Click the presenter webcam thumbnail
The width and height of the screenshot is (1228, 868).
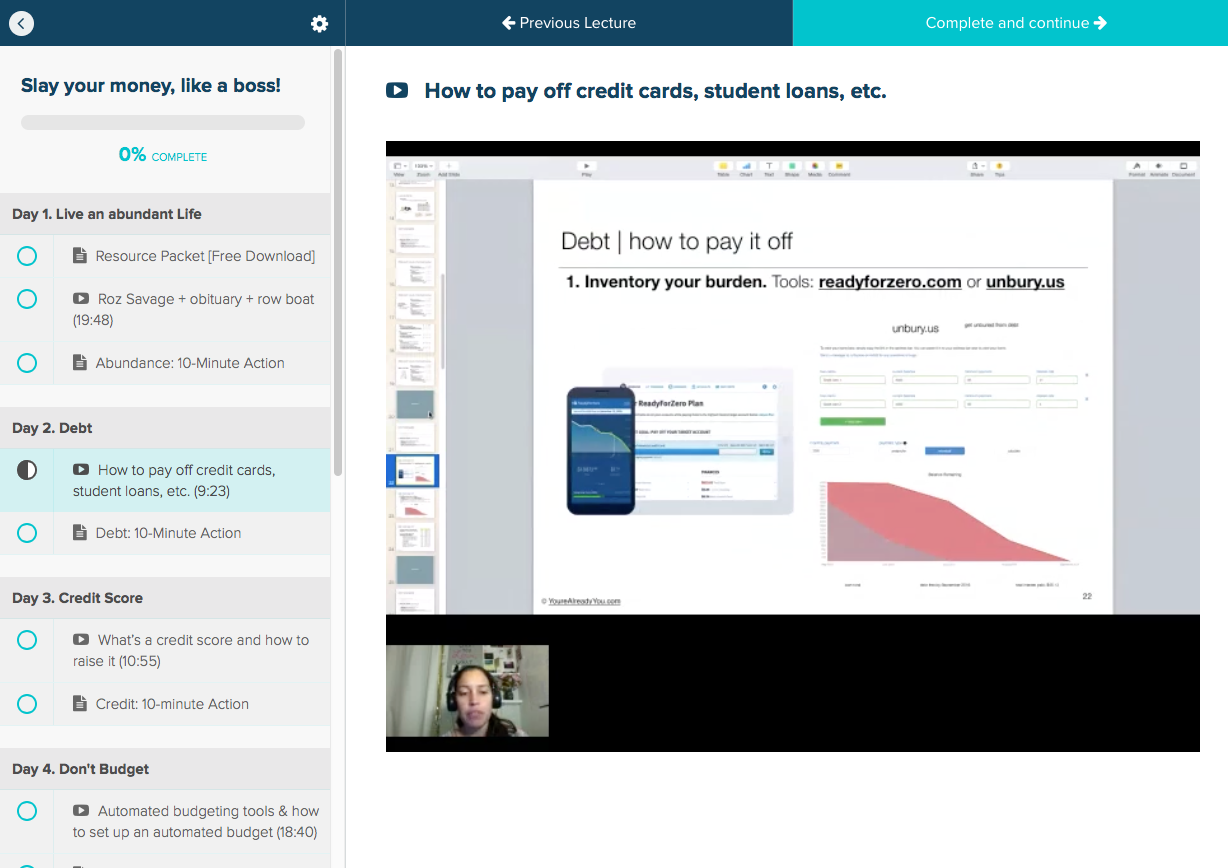[467, 691]
